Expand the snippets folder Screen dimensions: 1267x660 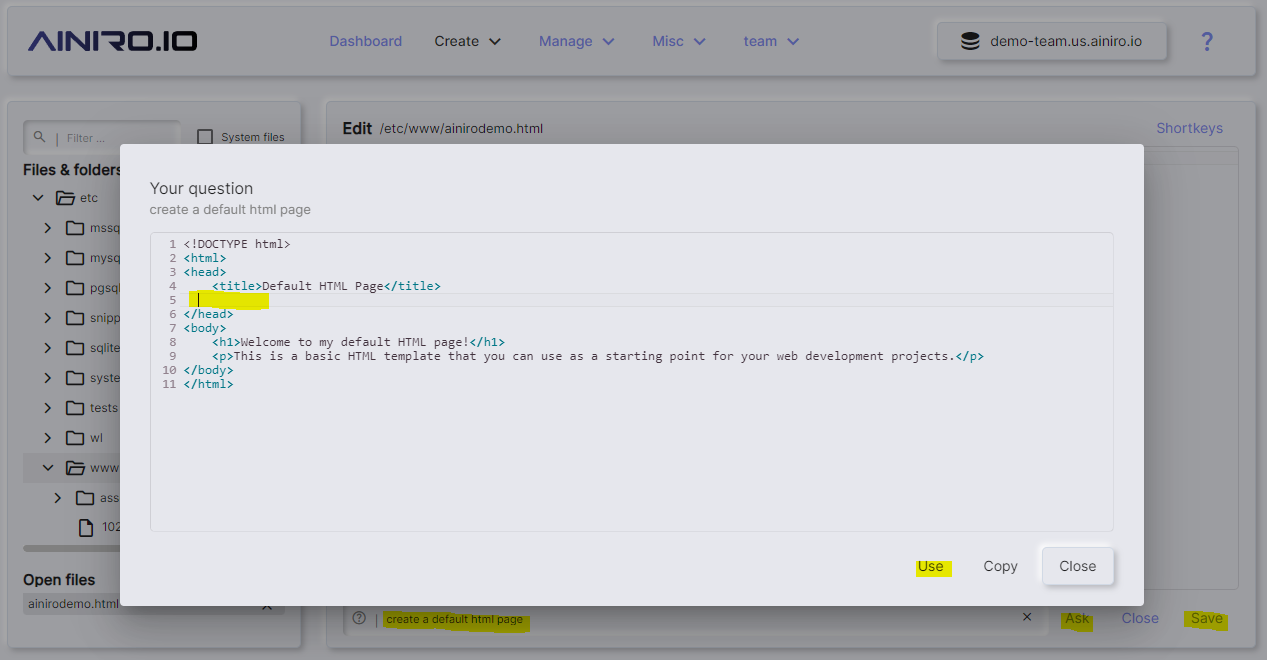coord(47,318)
